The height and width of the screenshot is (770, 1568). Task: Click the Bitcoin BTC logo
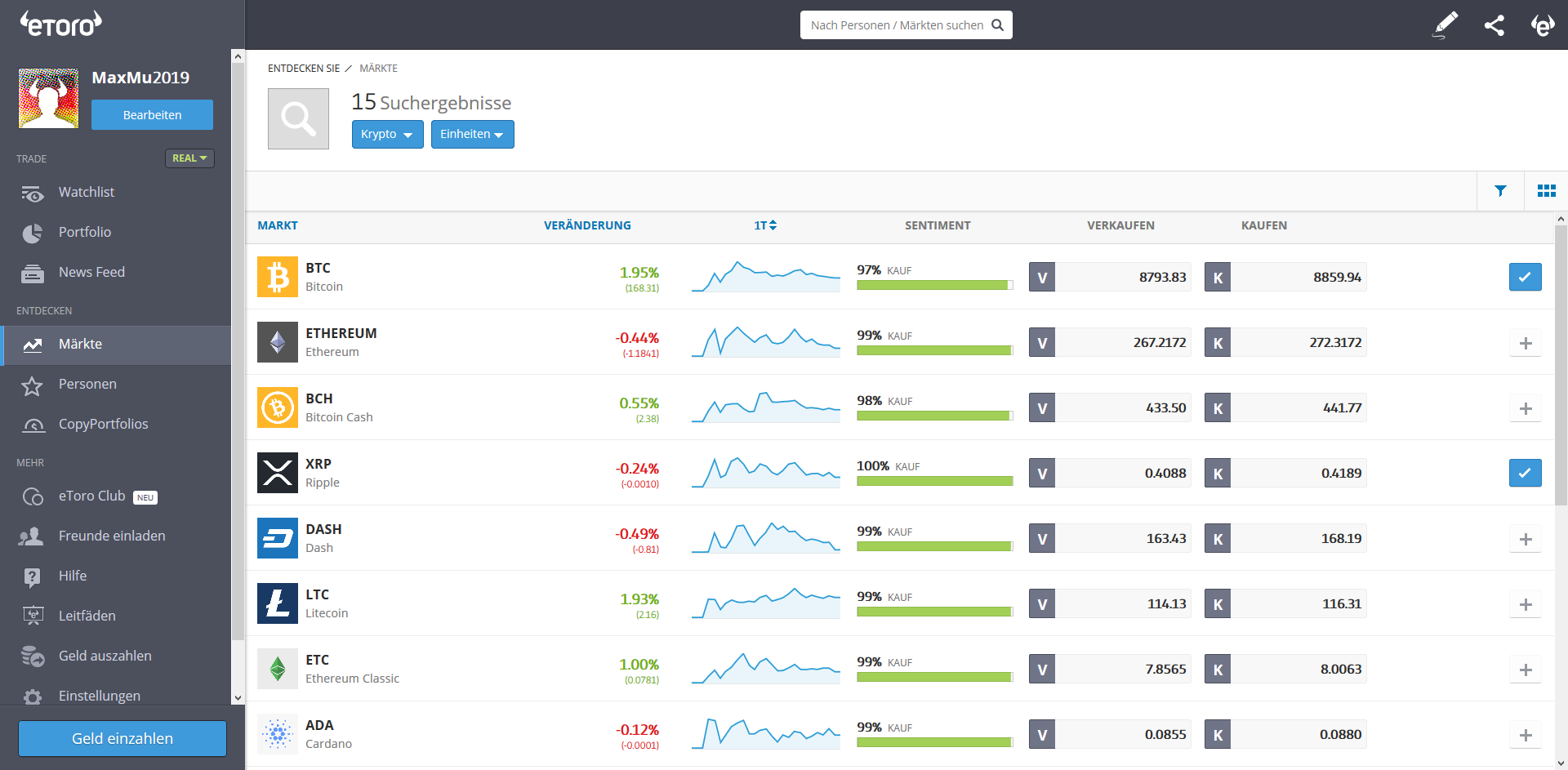[278, 277]
